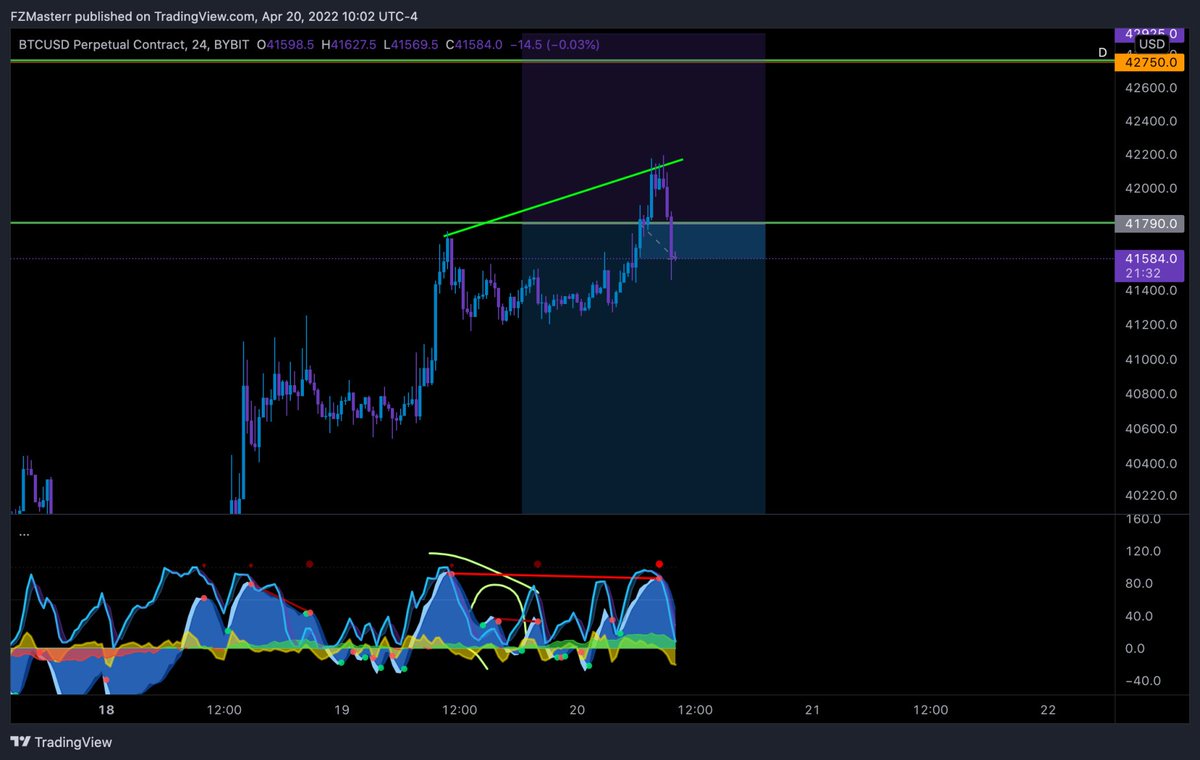
Task: Click date label 22 on time axis
Action: [1048, 710]
